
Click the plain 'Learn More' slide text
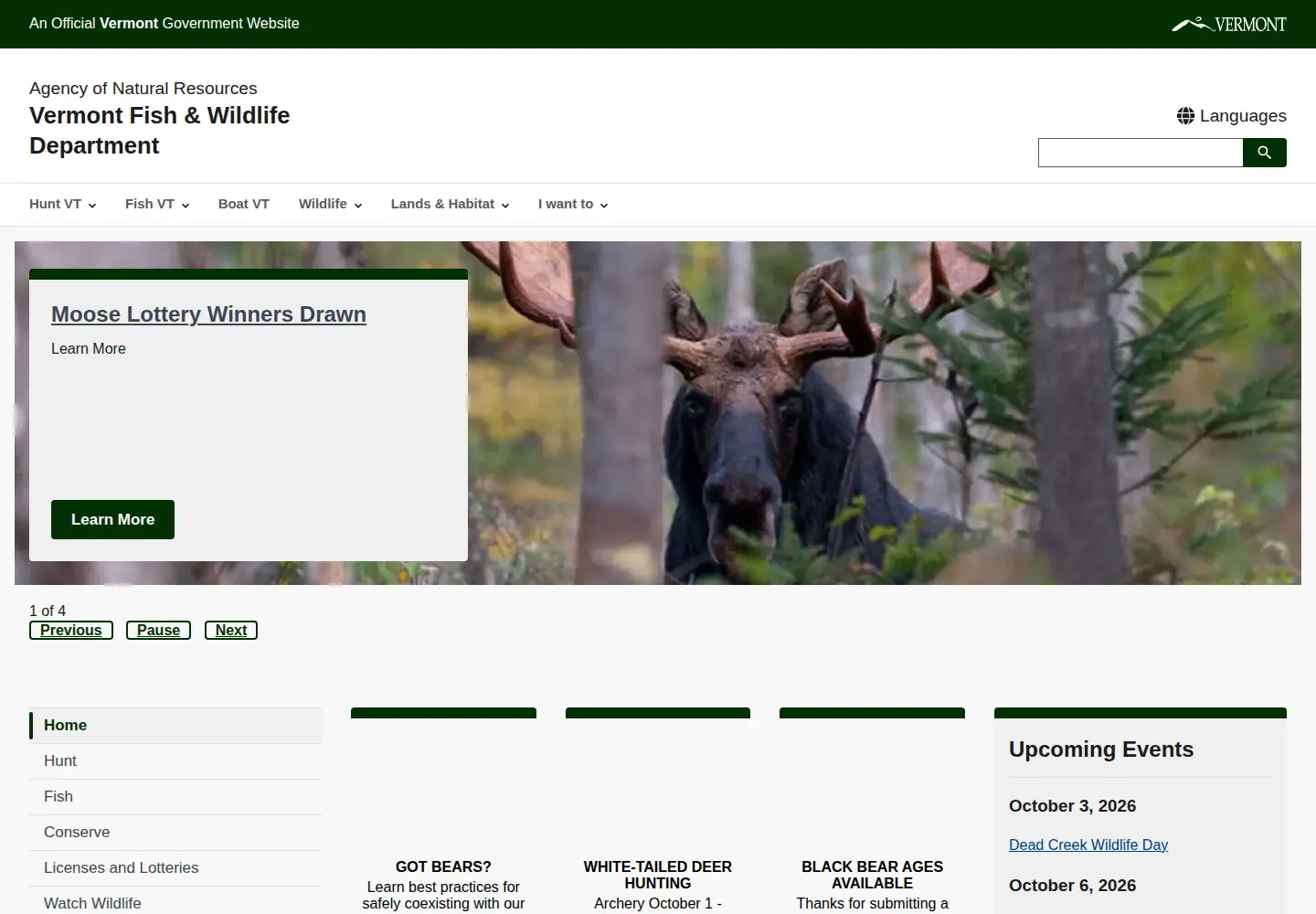[x=89, y=349]
